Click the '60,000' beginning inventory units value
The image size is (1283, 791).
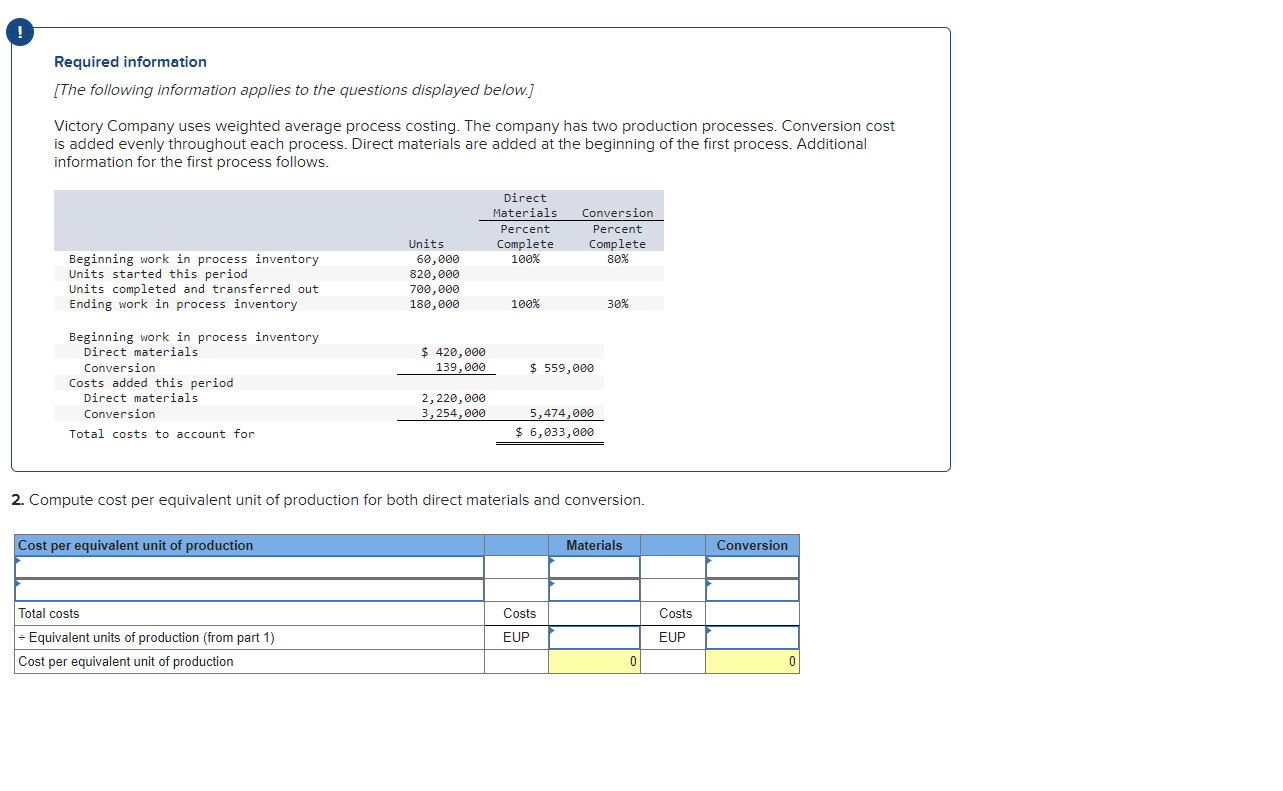tap(438, 259)
